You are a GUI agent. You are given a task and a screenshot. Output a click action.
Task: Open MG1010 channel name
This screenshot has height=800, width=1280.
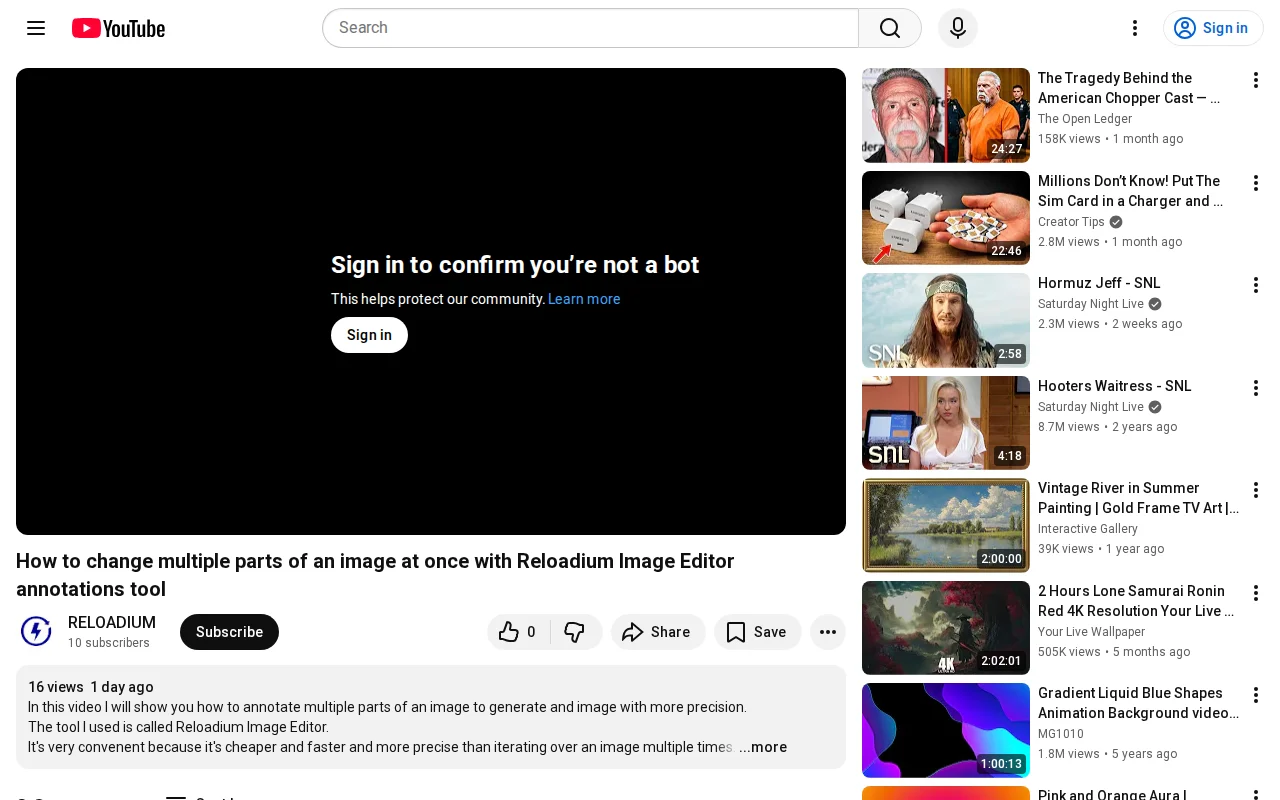click(1061, 734)
